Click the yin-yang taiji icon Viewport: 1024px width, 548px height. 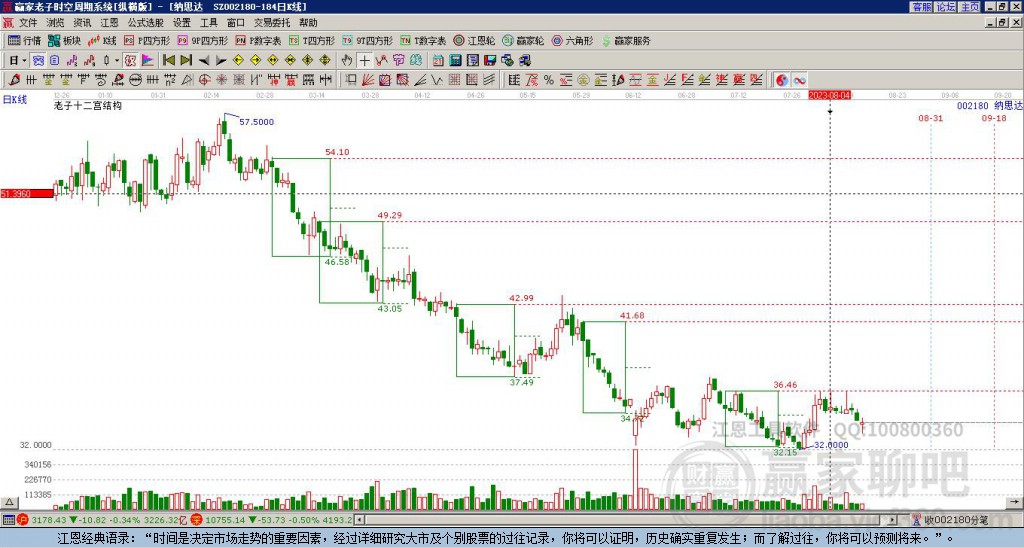[782, 80]
